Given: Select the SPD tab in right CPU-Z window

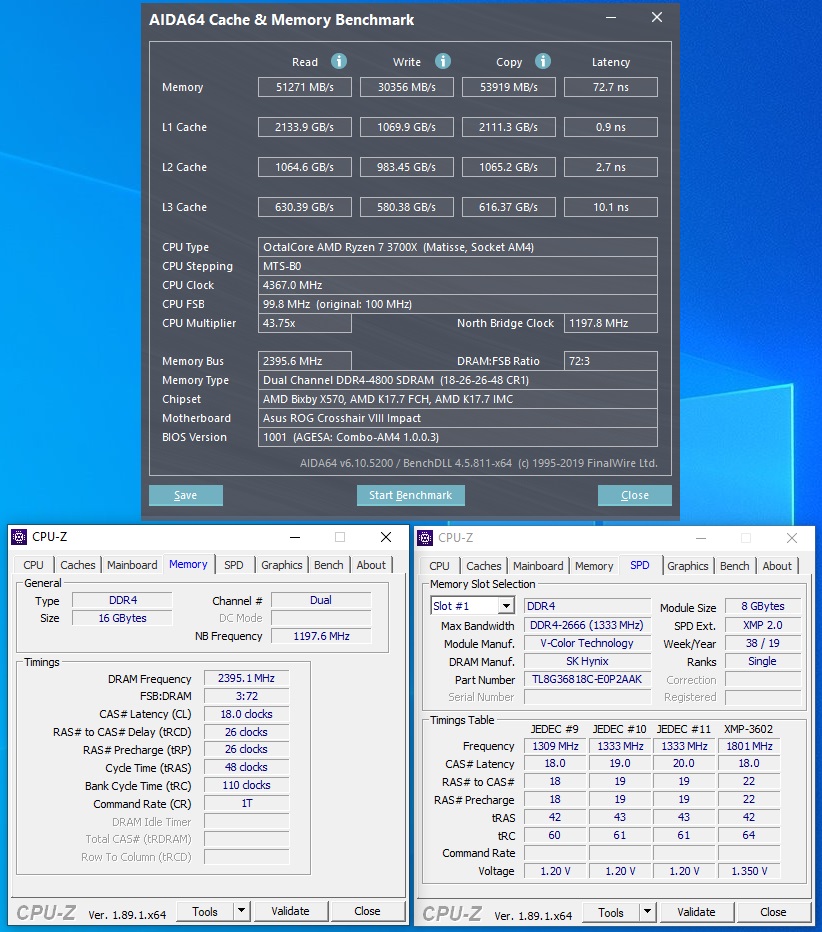Looking at the screenshot, I should (x=640, y=565).
